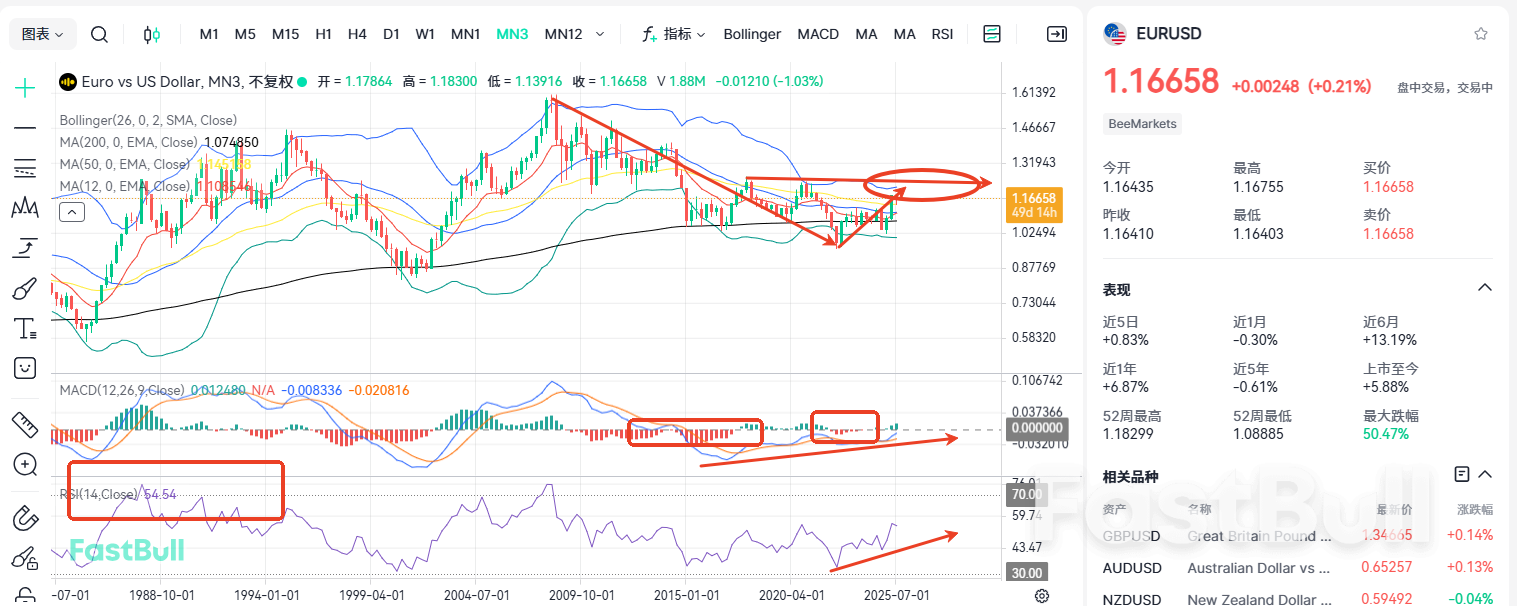Click the split chart layout icon
Screen dimensions: 1517x606
(x=992, y=33)
